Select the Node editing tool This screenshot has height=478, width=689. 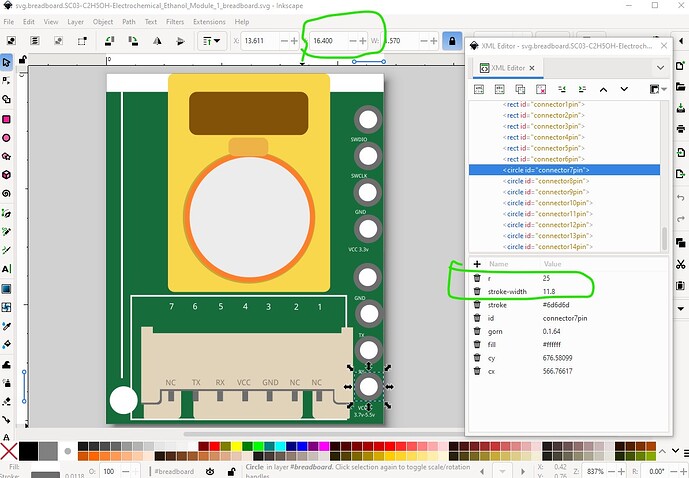7,81
